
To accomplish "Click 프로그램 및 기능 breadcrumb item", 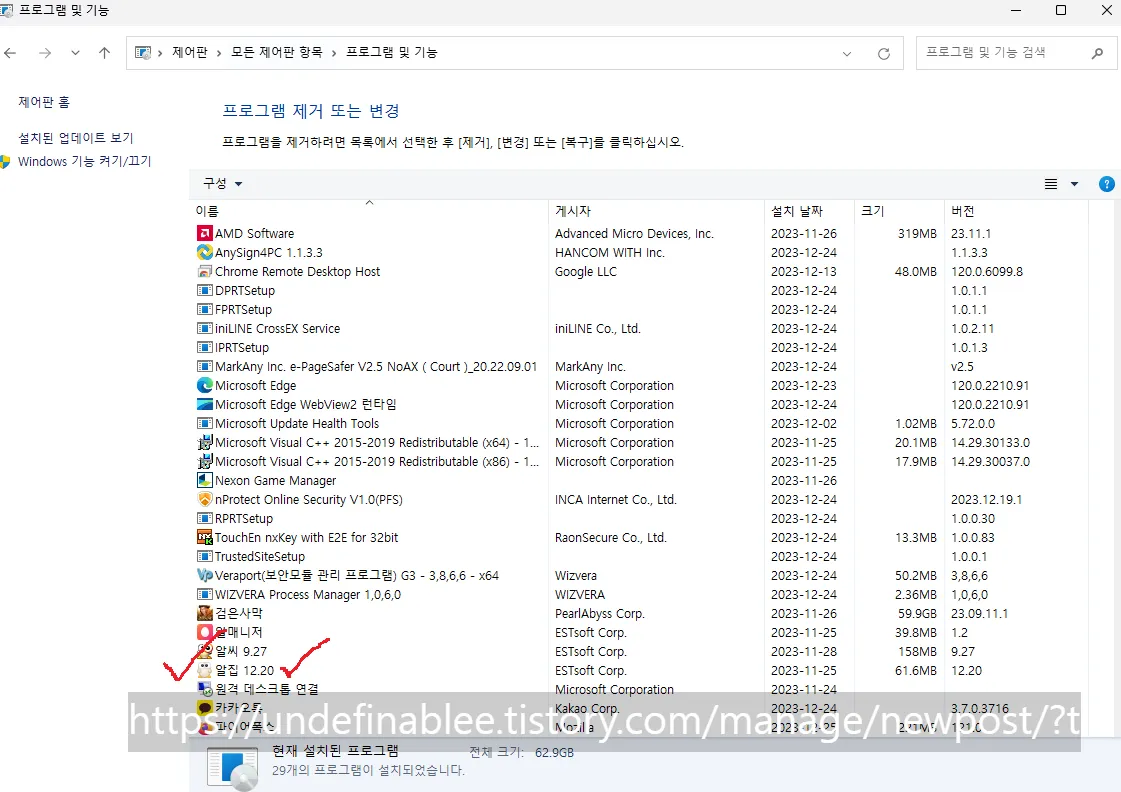I will tap(392, 52).
